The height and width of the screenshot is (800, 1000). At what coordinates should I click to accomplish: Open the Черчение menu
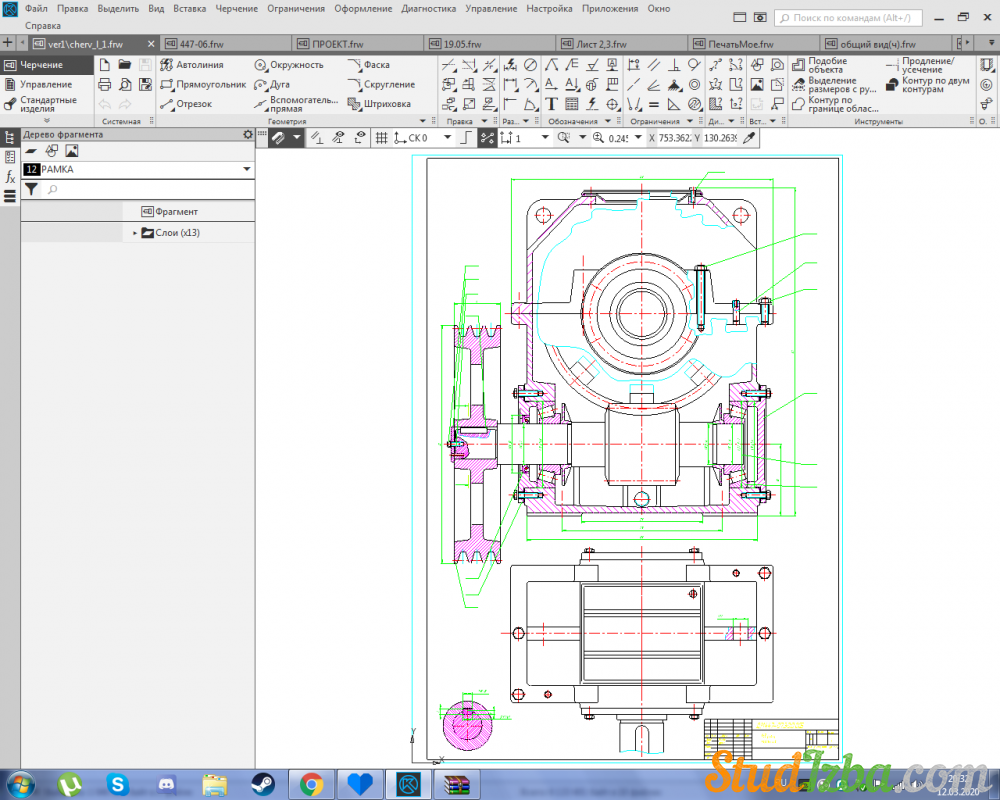[236, 8]
